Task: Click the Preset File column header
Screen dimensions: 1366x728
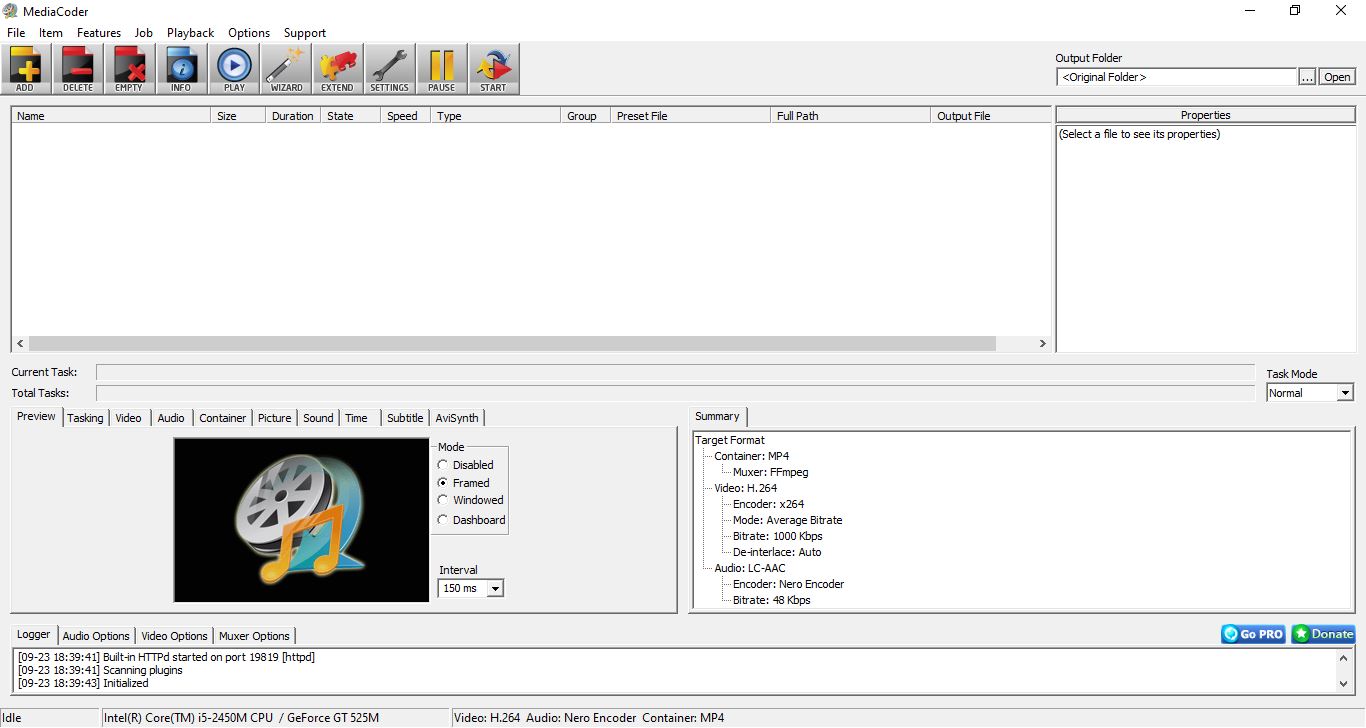Action: (x=690, y=116)
